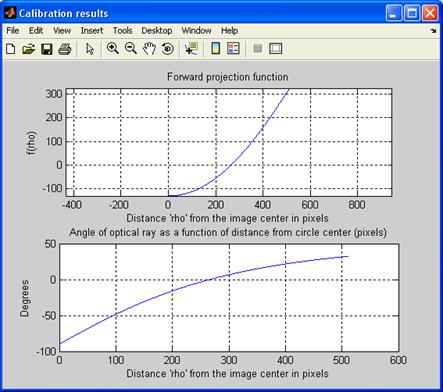
Task: Click the '300' tick label on f(rho) axis
Action: pos(54,94)
